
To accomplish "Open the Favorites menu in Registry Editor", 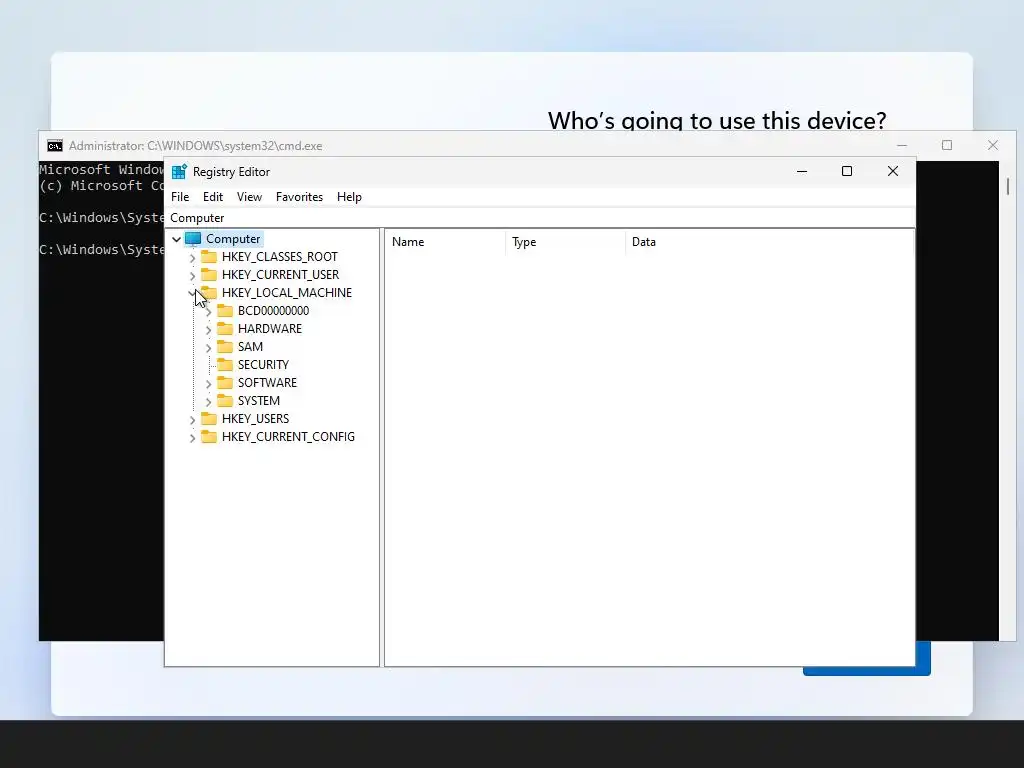I will [x=299, y=197].
